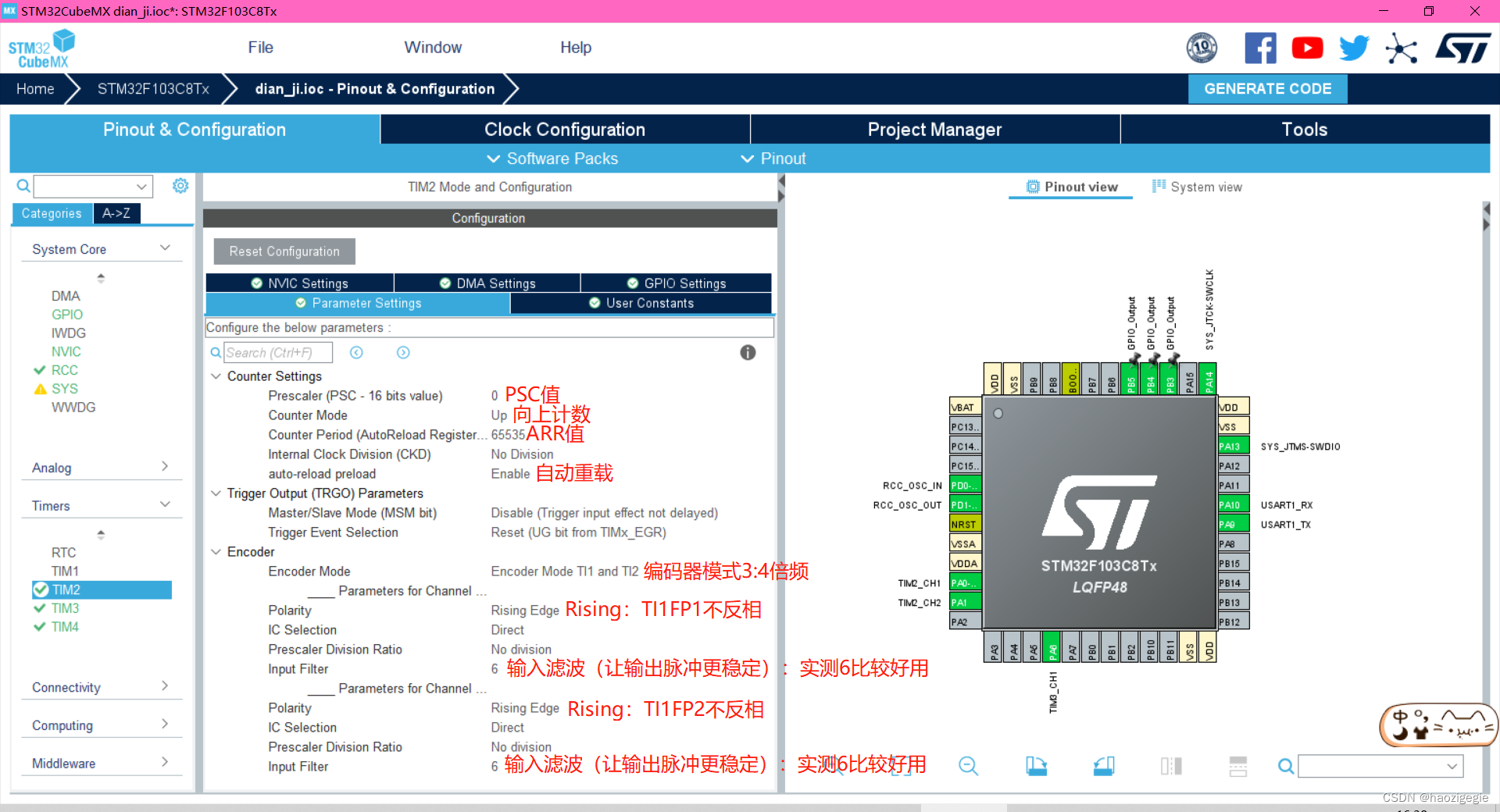Click the NRST pin on the chip
Image resolution: width=1500 pixels, height=812 pixels.
tap(966, 525)
